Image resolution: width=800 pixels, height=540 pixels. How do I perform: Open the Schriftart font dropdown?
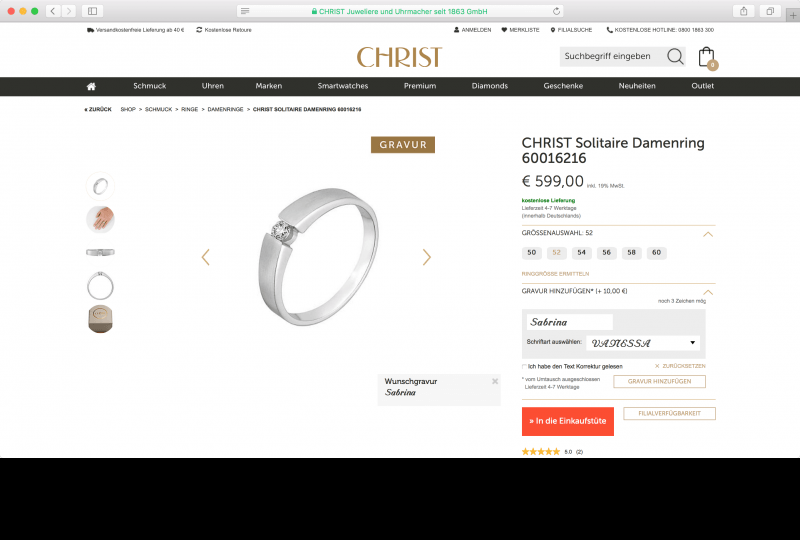pos(643,343)
